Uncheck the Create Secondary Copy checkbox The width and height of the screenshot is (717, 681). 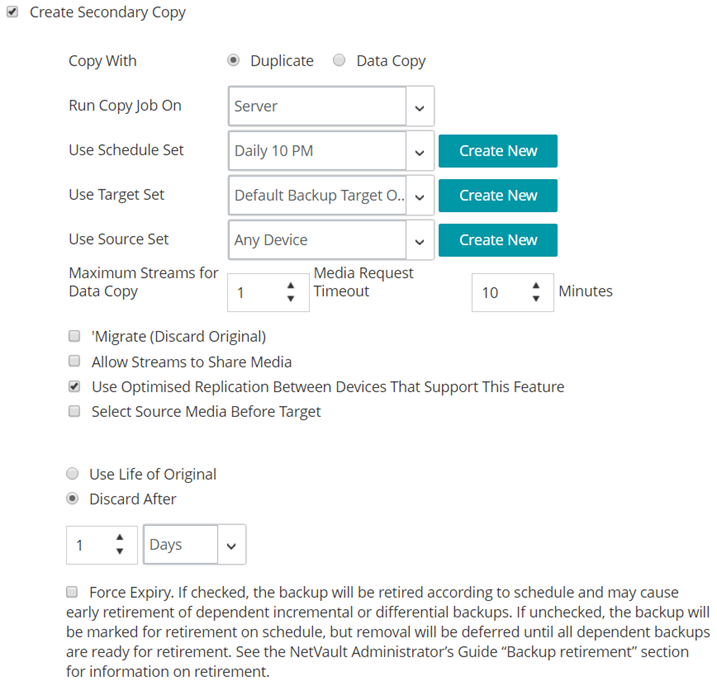tap(13, 14)
